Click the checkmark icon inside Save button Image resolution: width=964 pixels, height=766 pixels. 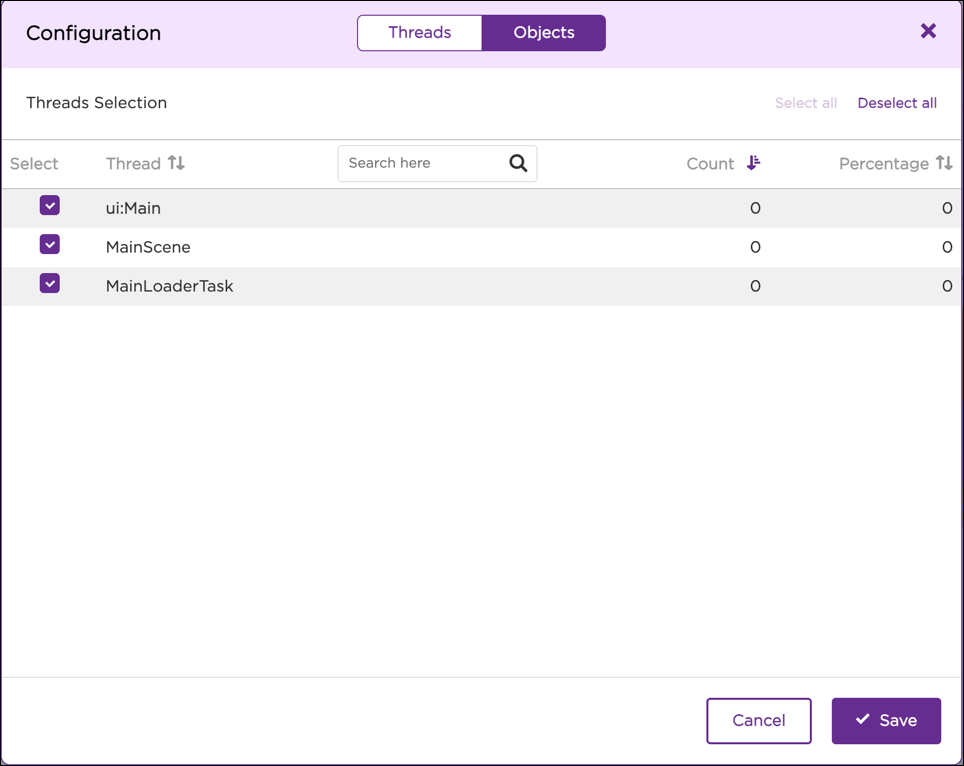point(863,720)
